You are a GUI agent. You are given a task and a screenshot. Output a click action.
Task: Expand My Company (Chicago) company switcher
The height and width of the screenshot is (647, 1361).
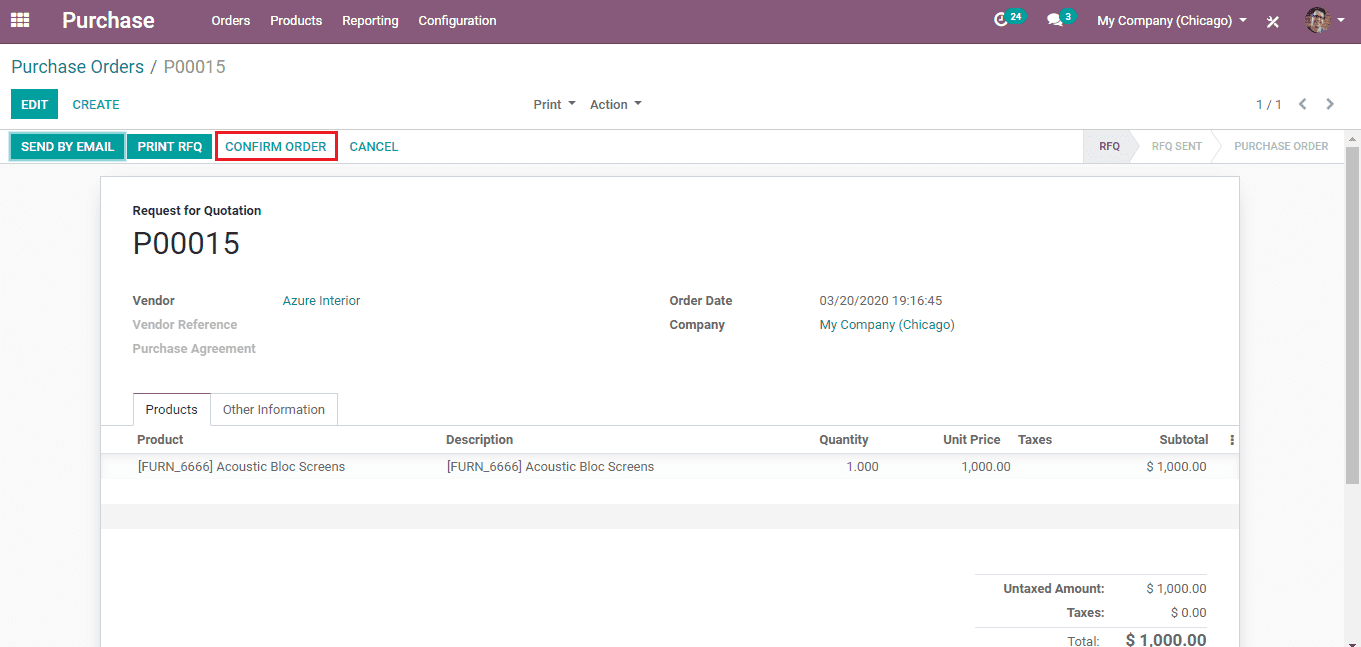click(x=1172, y=20)
